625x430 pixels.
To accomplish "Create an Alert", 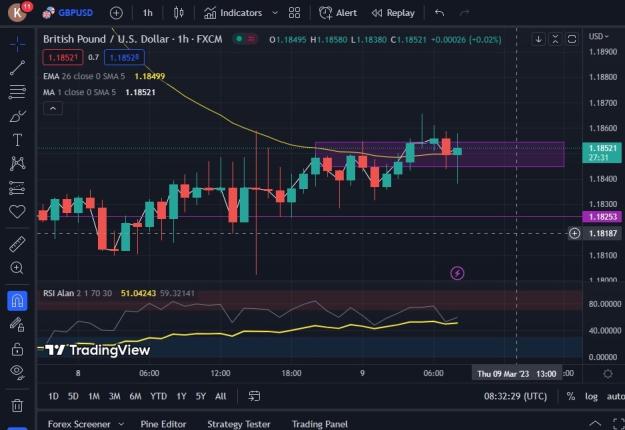I will (338, 13).
